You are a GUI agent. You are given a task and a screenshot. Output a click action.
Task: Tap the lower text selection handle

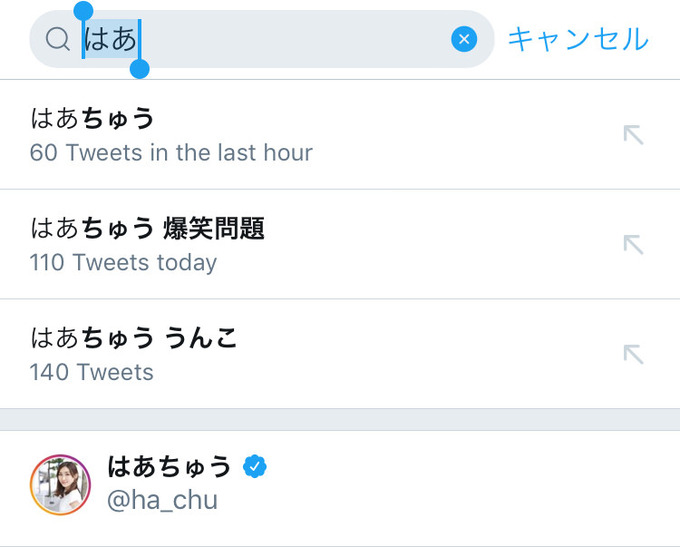pos(140,68)
